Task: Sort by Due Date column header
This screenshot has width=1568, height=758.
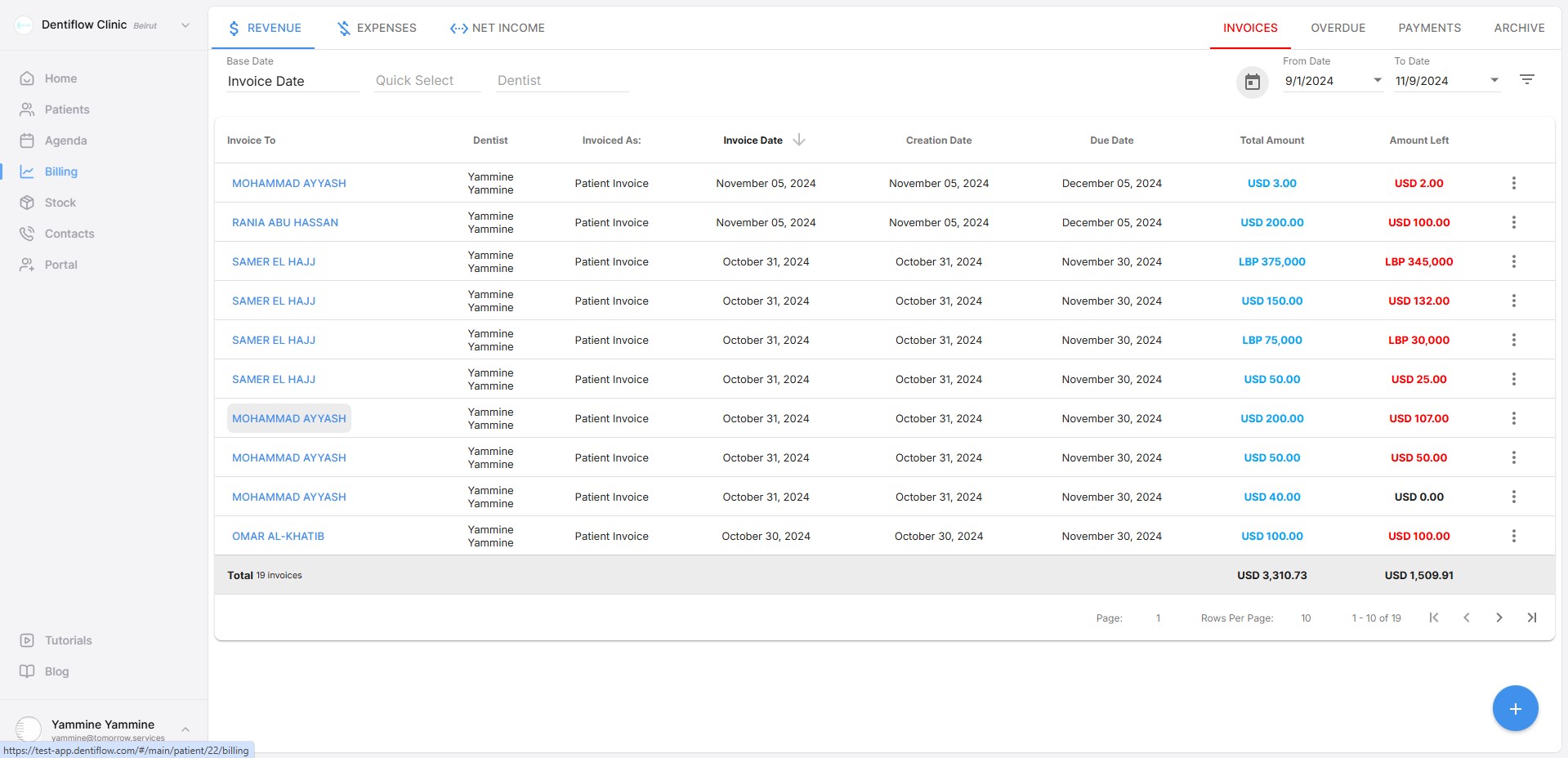Action: (1111, 140)
